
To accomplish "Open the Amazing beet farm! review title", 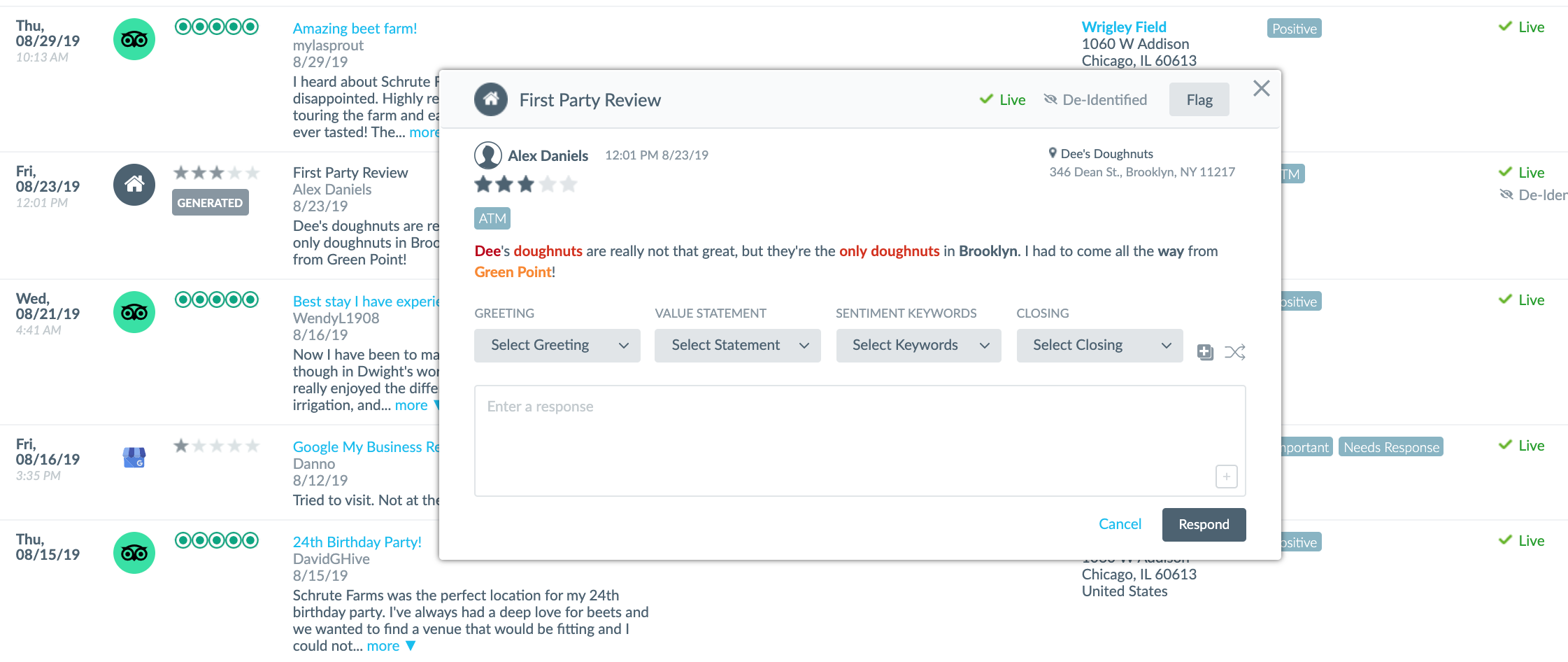I will [x=355, y=29].
